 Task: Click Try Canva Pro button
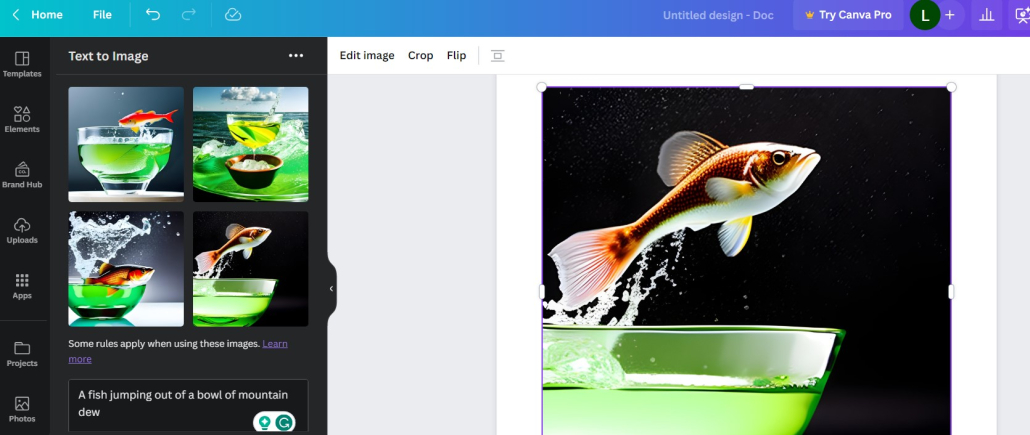point(848,15)
